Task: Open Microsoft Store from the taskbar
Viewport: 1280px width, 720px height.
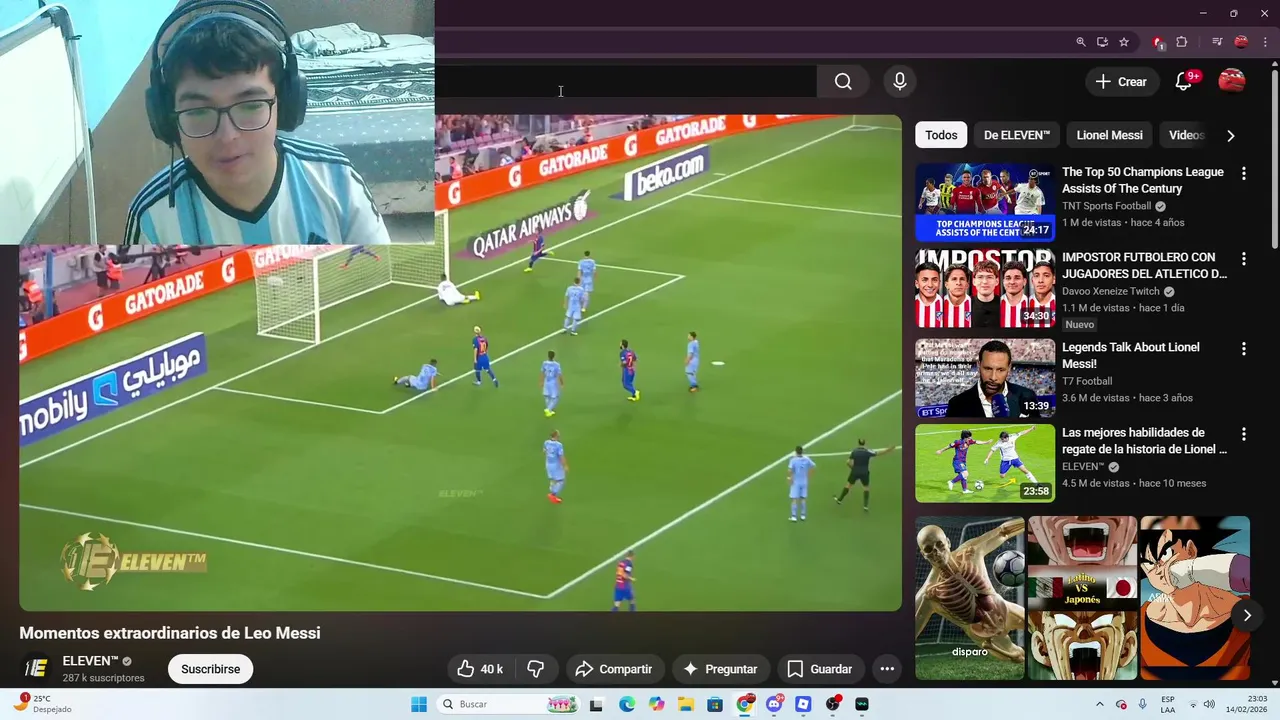Action: click(x=715, y=704)
